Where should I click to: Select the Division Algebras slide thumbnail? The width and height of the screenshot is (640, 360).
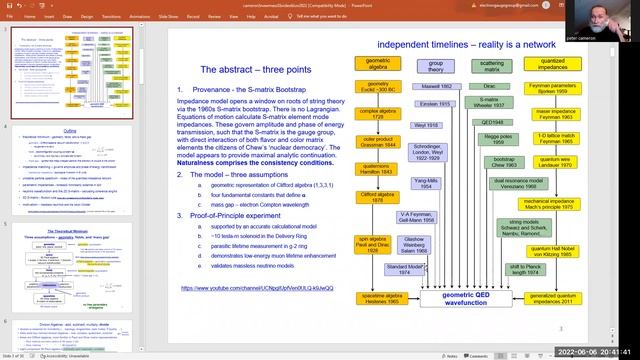(x=72, y=336)
